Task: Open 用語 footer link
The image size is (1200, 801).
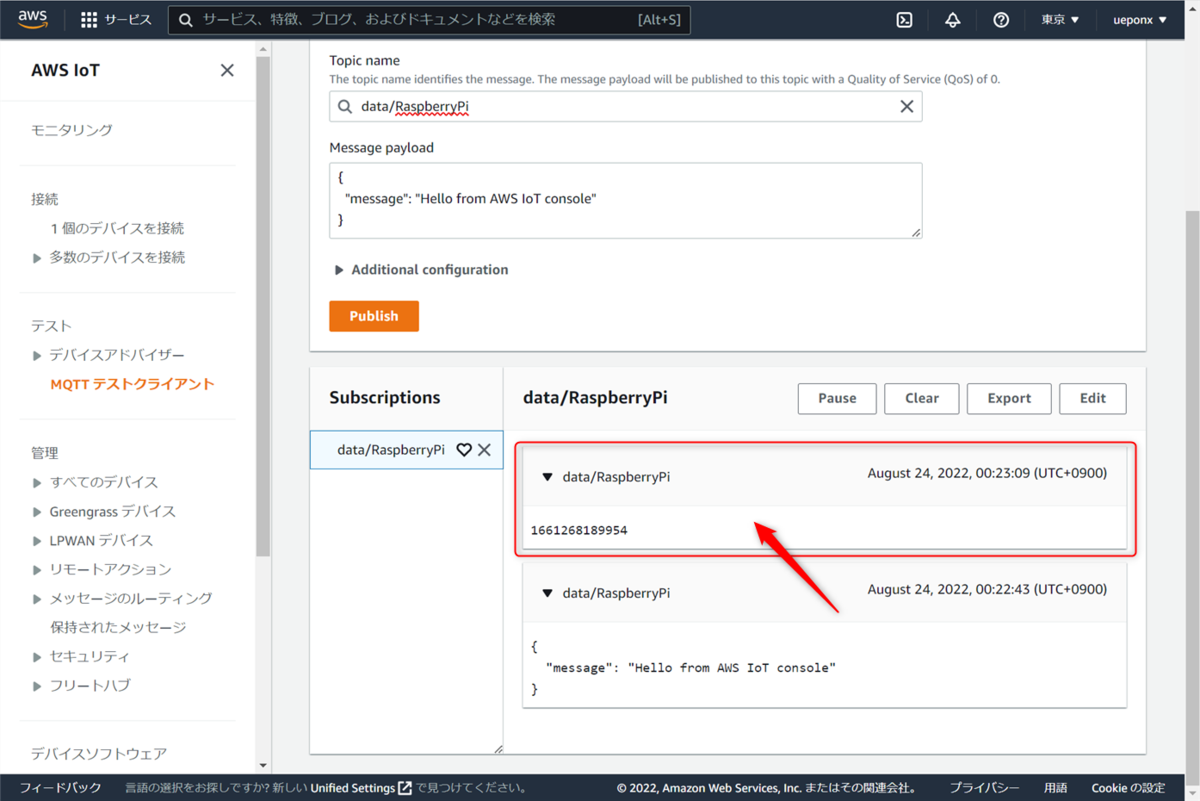Action: [1056, 788]
